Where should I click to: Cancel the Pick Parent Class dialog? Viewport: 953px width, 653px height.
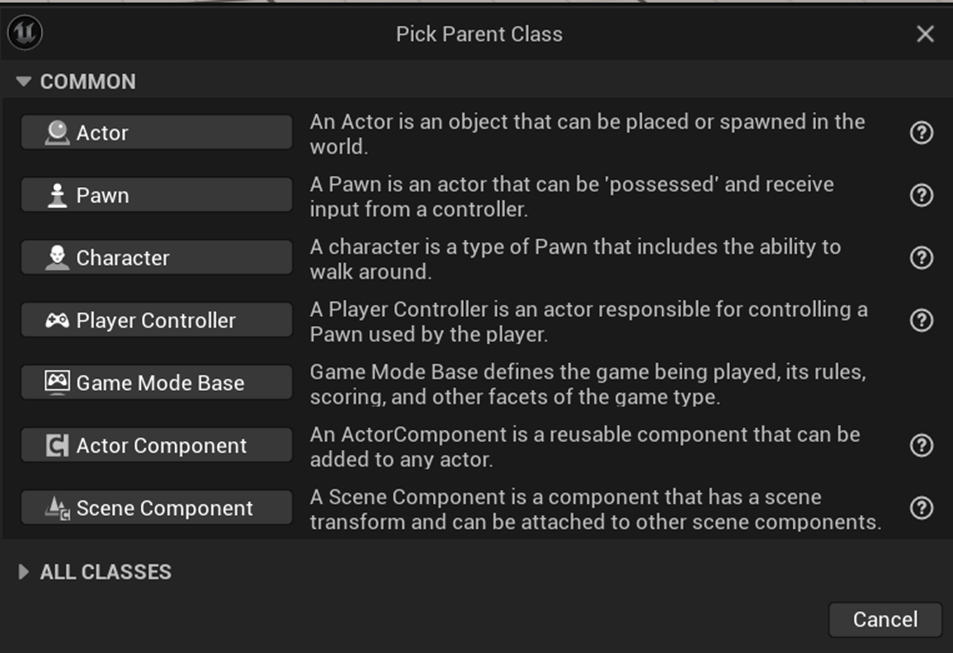tap(885, 620)
